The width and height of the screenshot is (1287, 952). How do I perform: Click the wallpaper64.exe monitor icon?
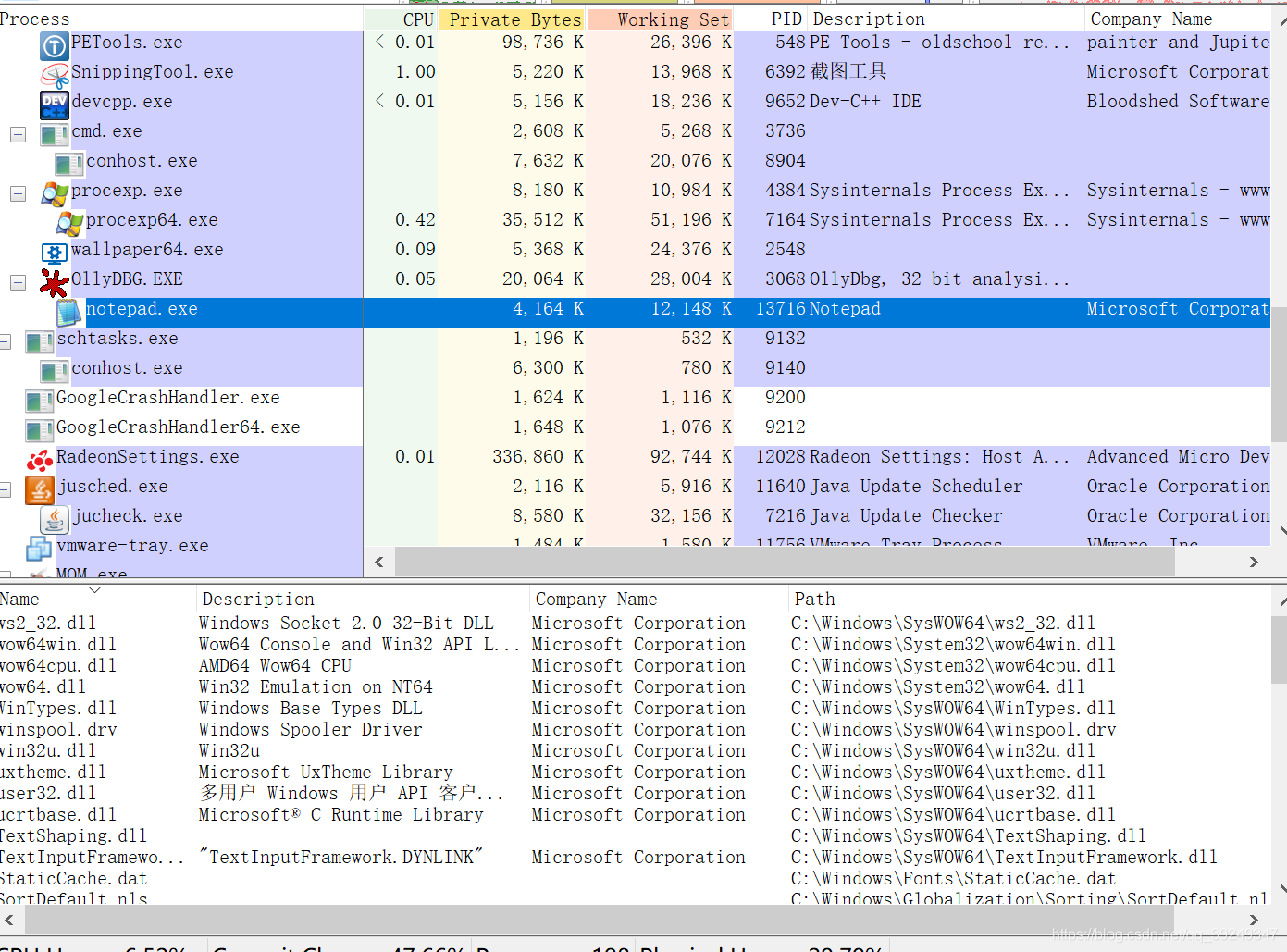55,252
